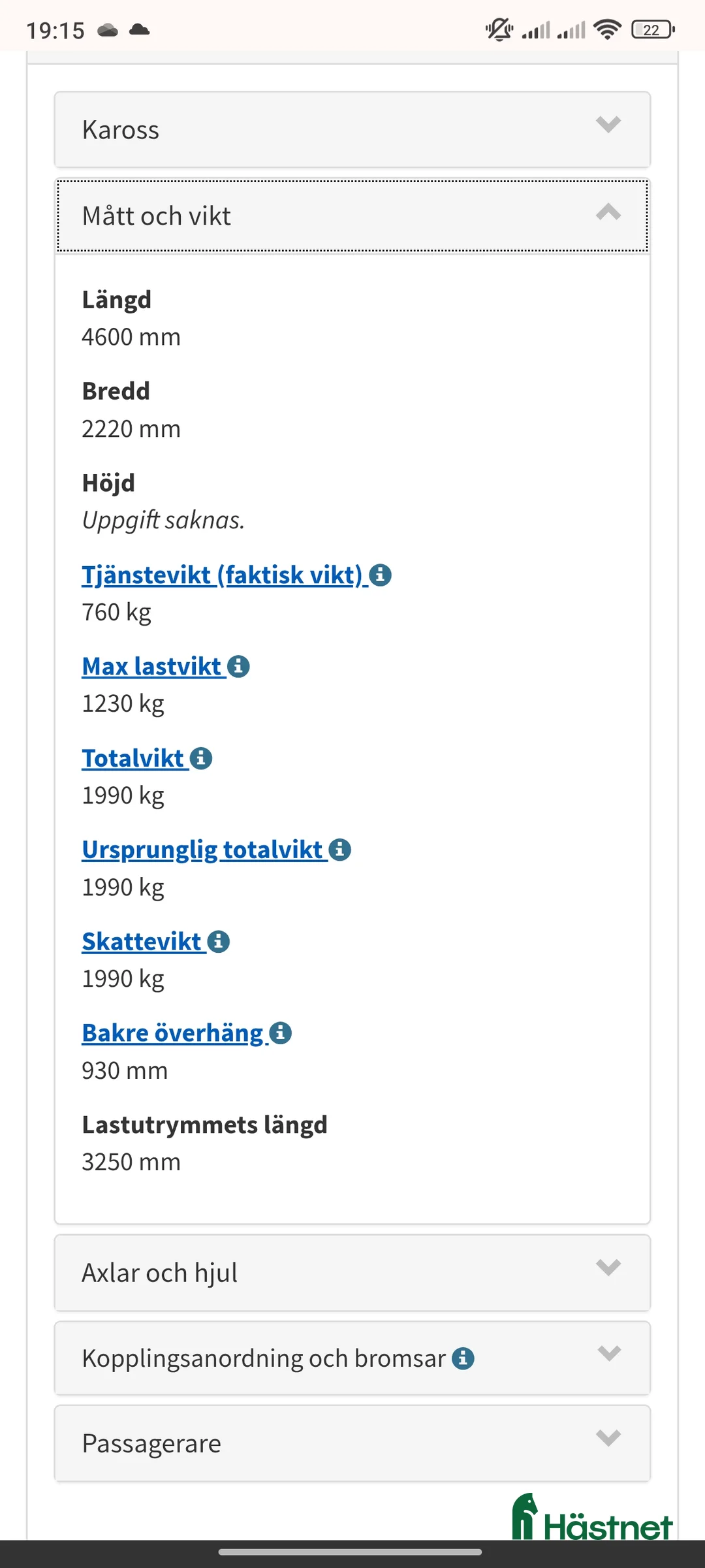
Task: Follow the Max lastvikt link
Action: (x=151, y=667)
